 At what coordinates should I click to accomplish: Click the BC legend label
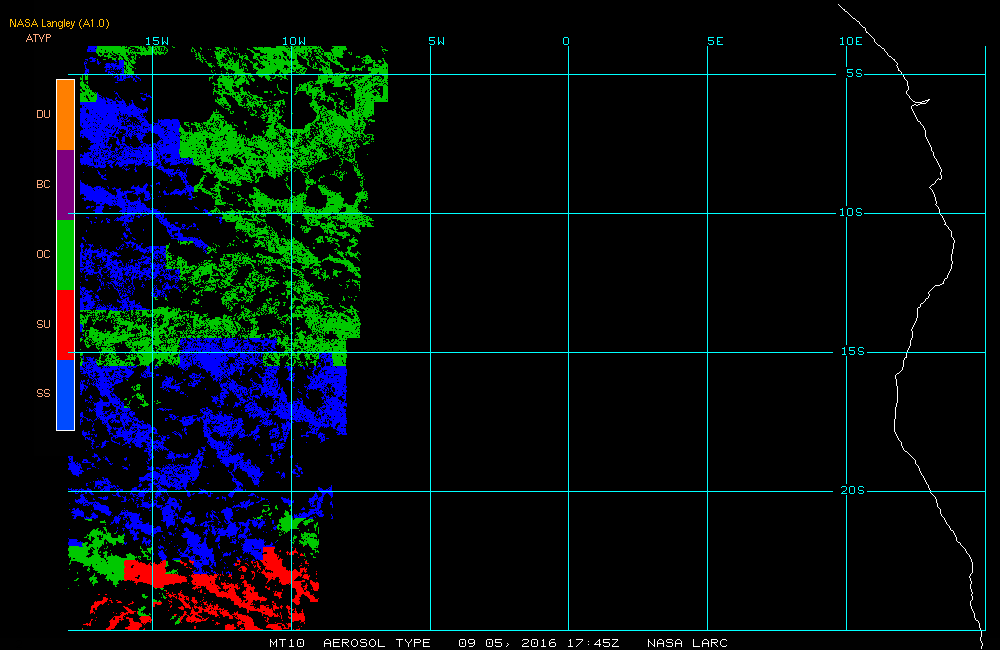click(x=43, y=184)
